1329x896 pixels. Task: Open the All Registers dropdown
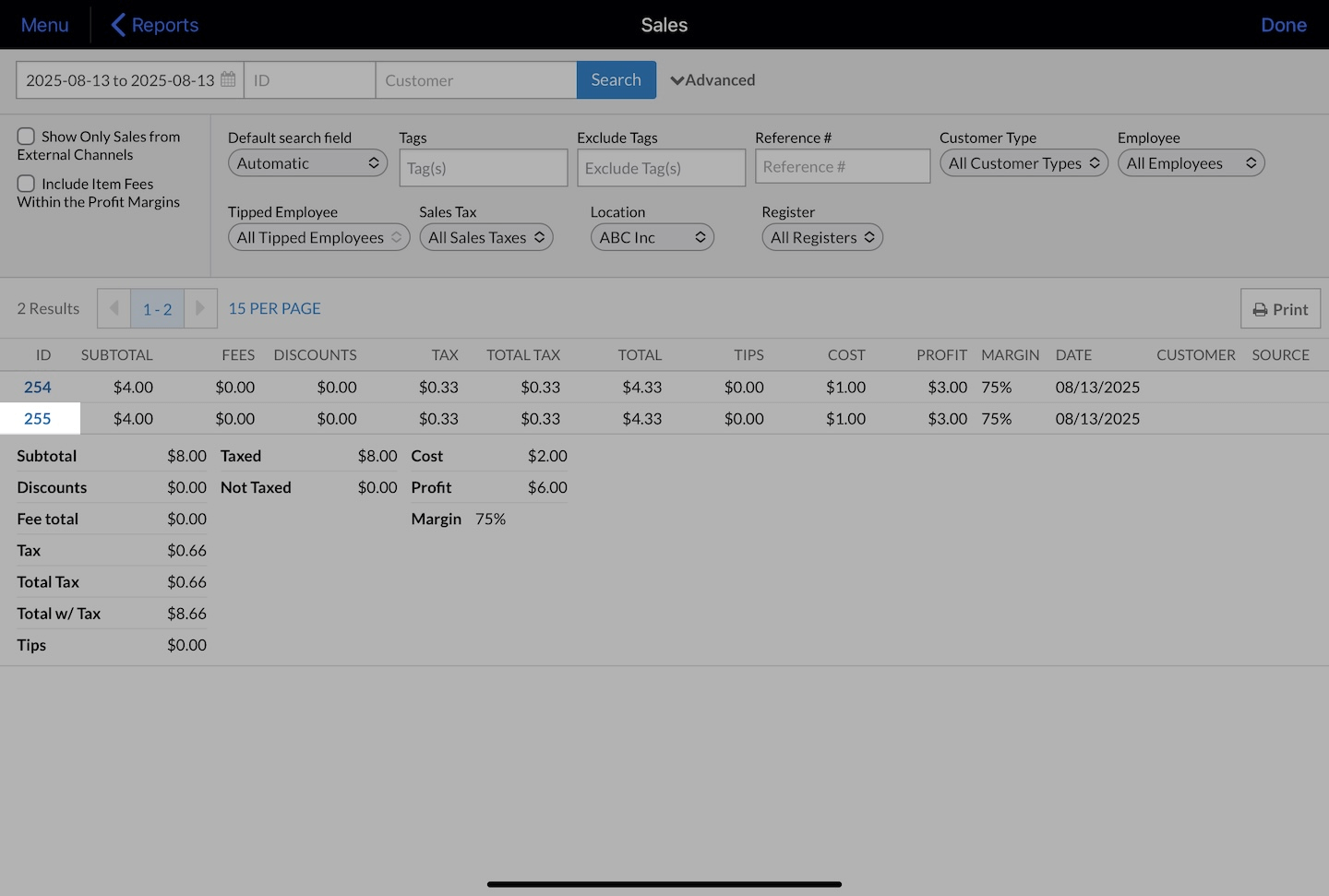pyautogui.click(x=821, y=237)
